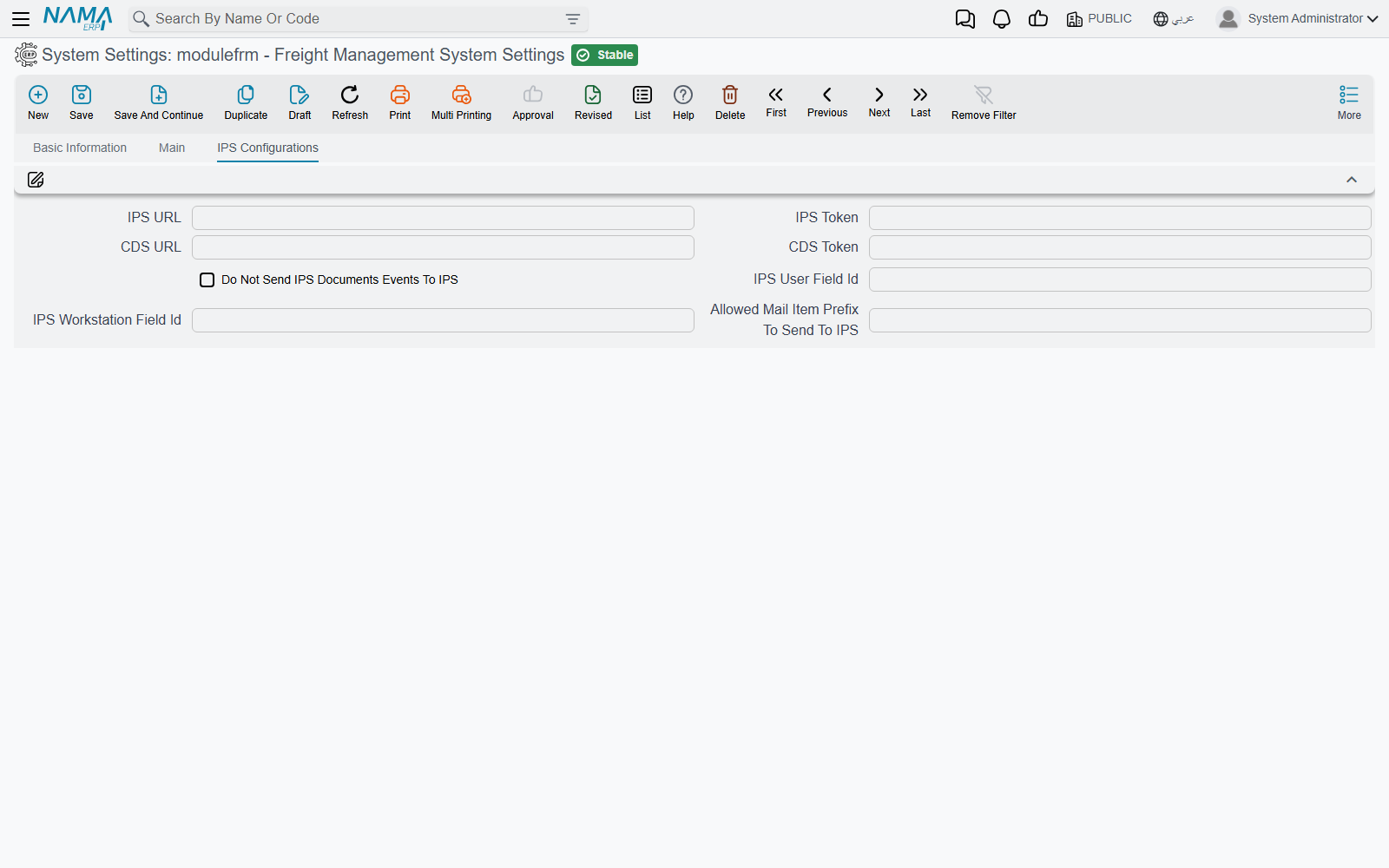
Task: Click Remove Filter
Action: coord(984,102)
